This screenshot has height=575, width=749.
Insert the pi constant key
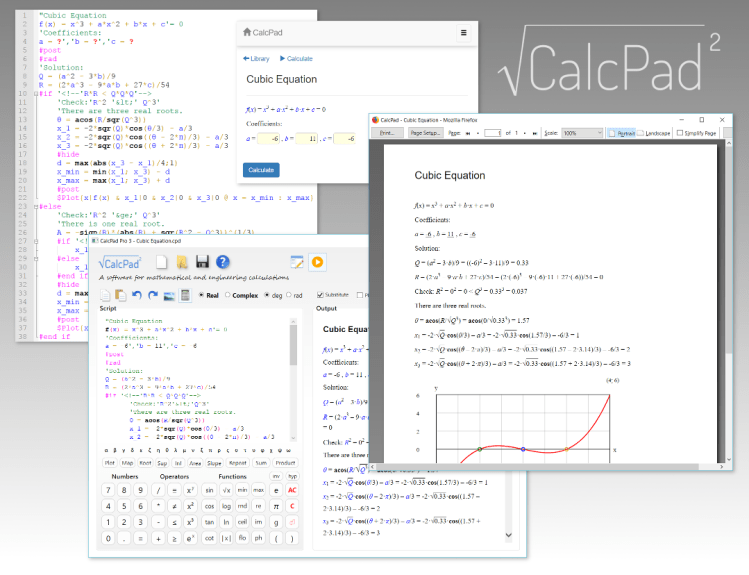click(276, 506)
